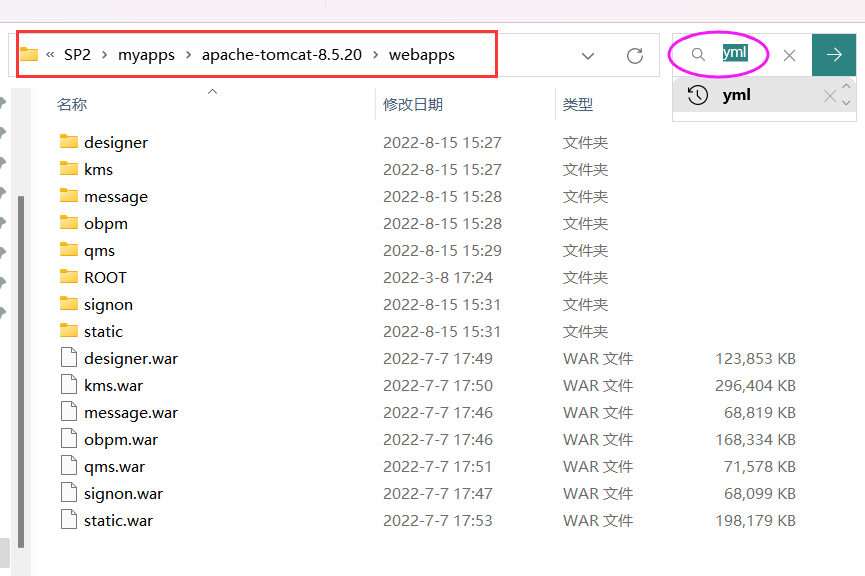The height and width of the screenshot is (576, 865).
Task: Navigate to myapps in breadcrumb
Action: [146, 55]
